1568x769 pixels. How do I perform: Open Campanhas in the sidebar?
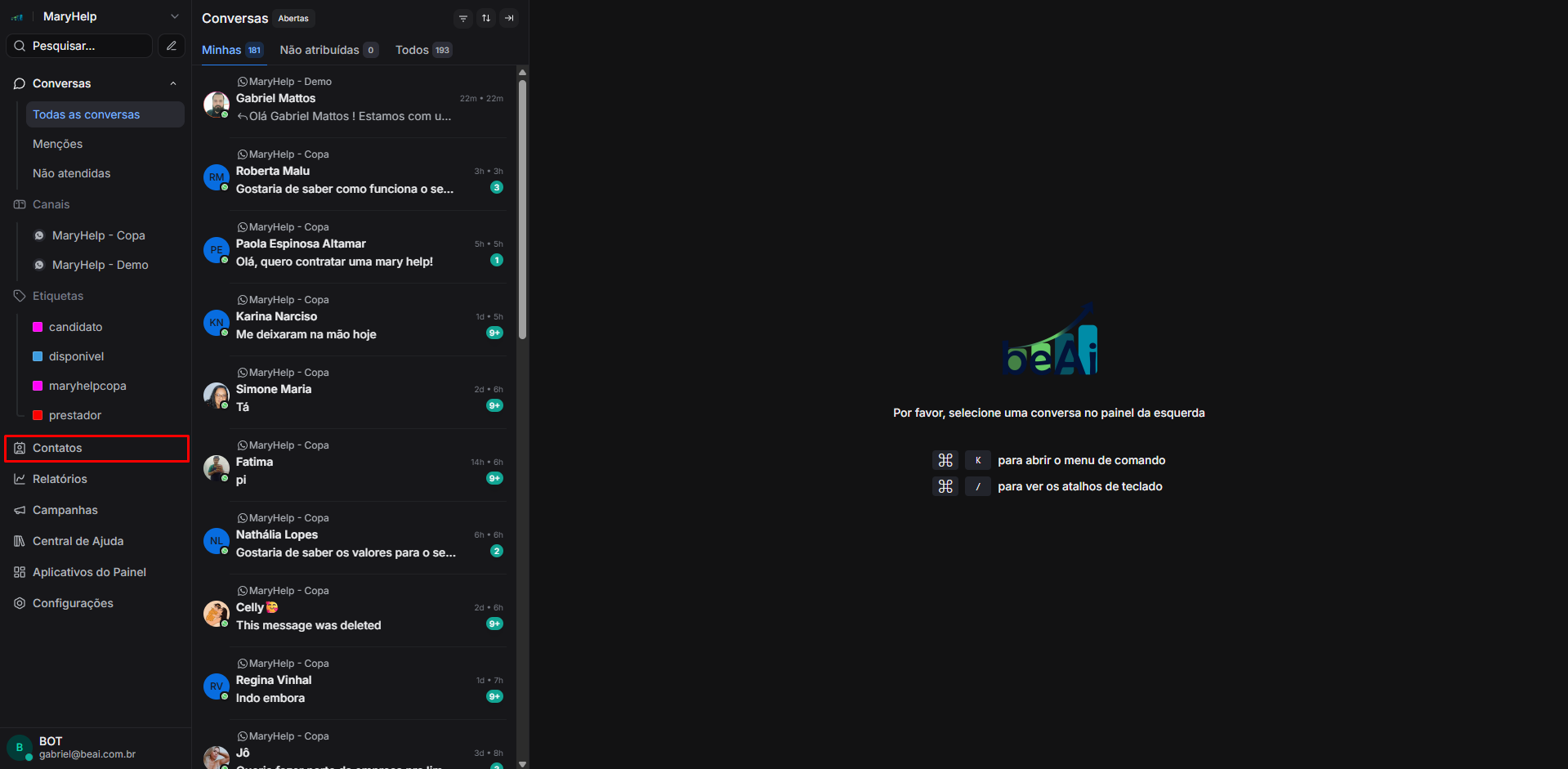(65, 510)
